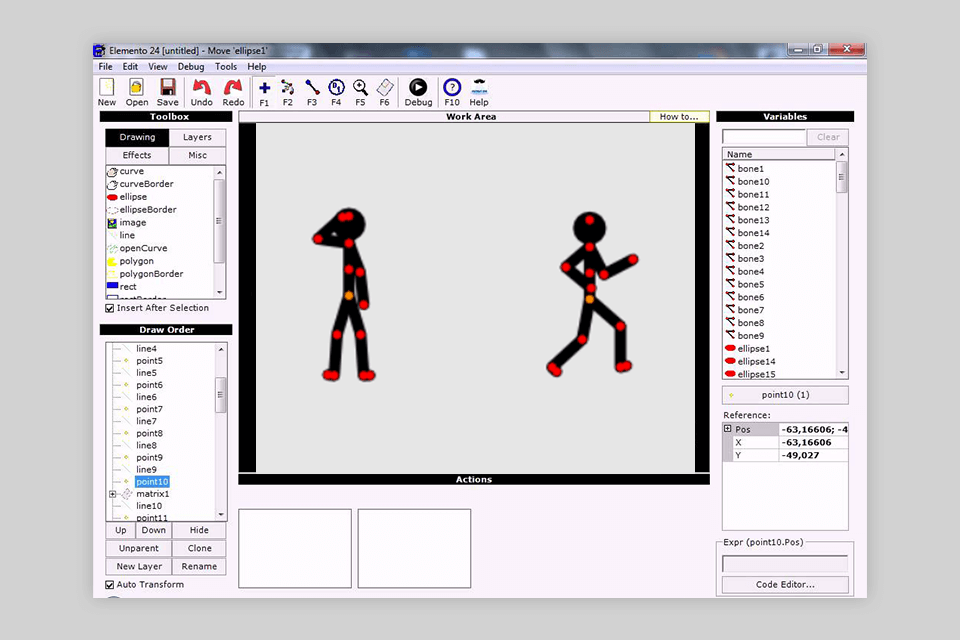Open the Code Editor
Viewport: 960px width, 640px height.
pos(784,584)
